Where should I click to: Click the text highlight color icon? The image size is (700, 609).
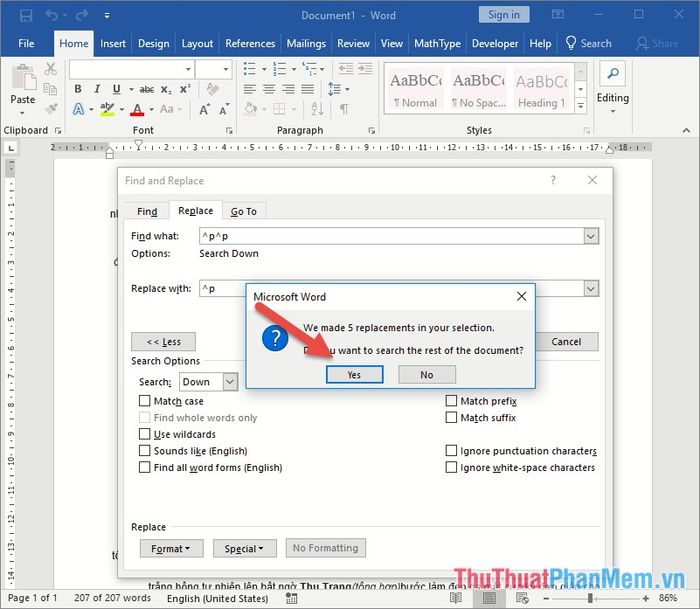tap(107, 109)
